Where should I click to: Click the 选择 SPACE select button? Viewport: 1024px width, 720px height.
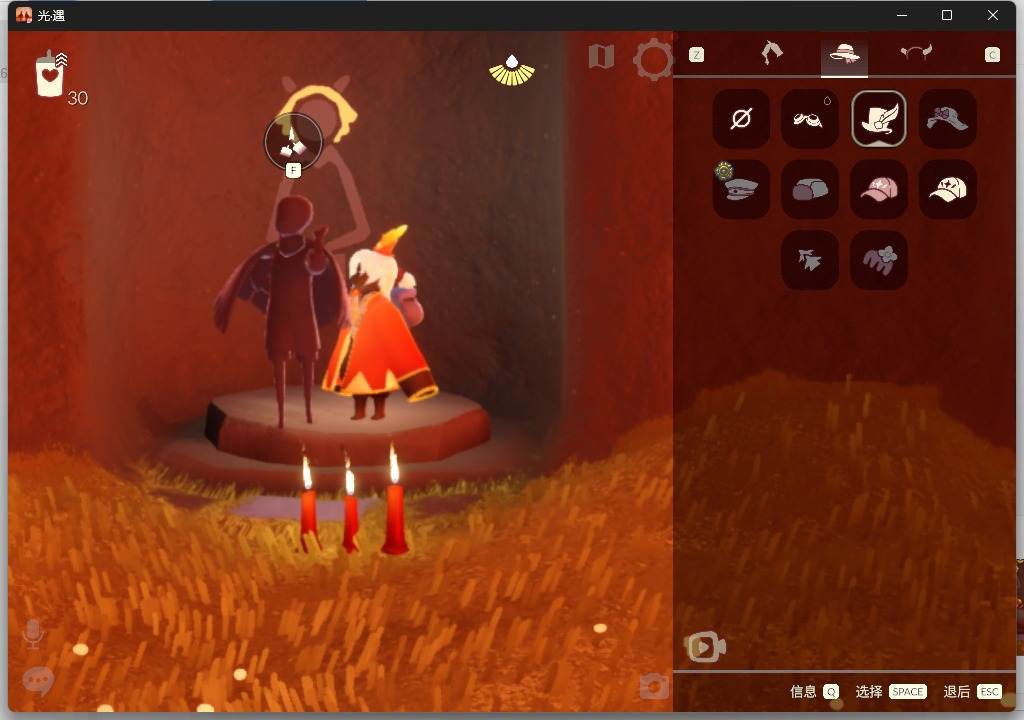pyautogui.click(x=891, y=691)
